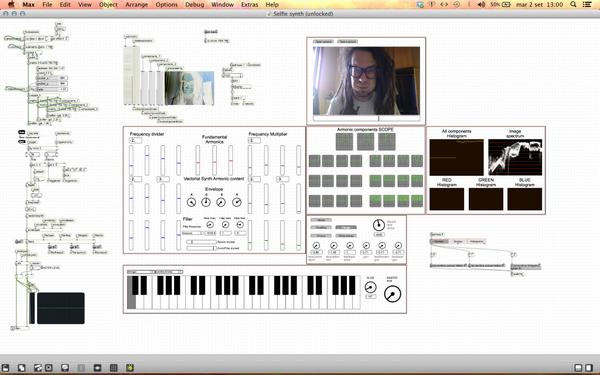The width and height of the screenshot is (600, 375).
Task: Click the Spotlight search icon
Action: 573,5
